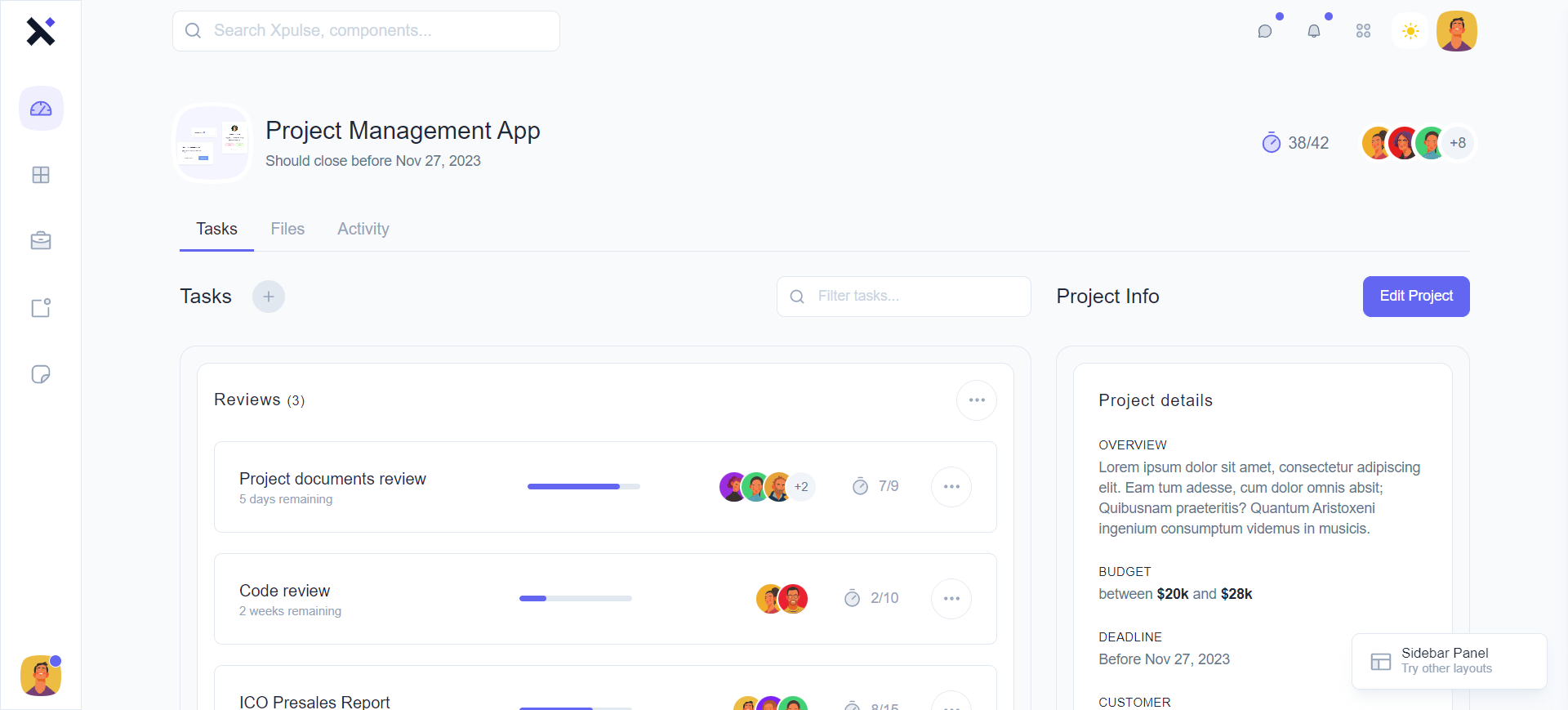This screenshot has height=710, width=1568.
Task: Click the search magnifier in the filter field
Action: click(797, 297)
